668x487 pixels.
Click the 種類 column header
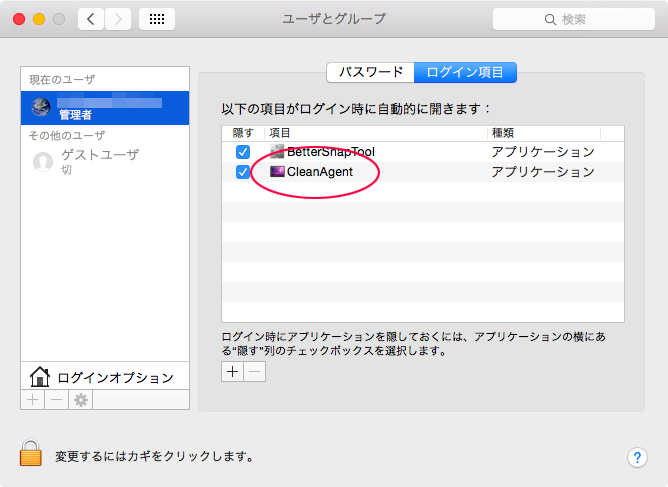tap(544, 133)
